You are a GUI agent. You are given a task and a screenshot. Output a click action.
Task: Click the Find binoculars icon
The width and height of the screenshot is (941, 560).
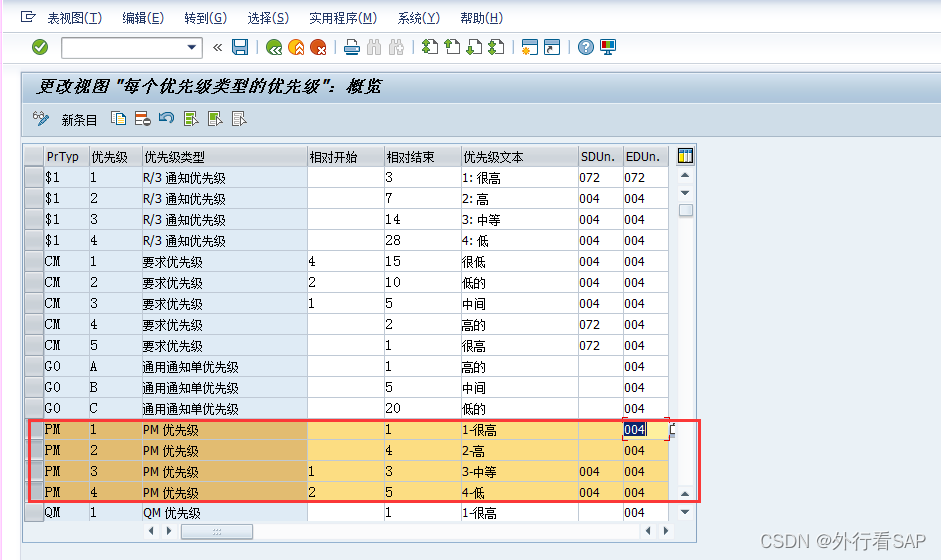coord(374,47)
